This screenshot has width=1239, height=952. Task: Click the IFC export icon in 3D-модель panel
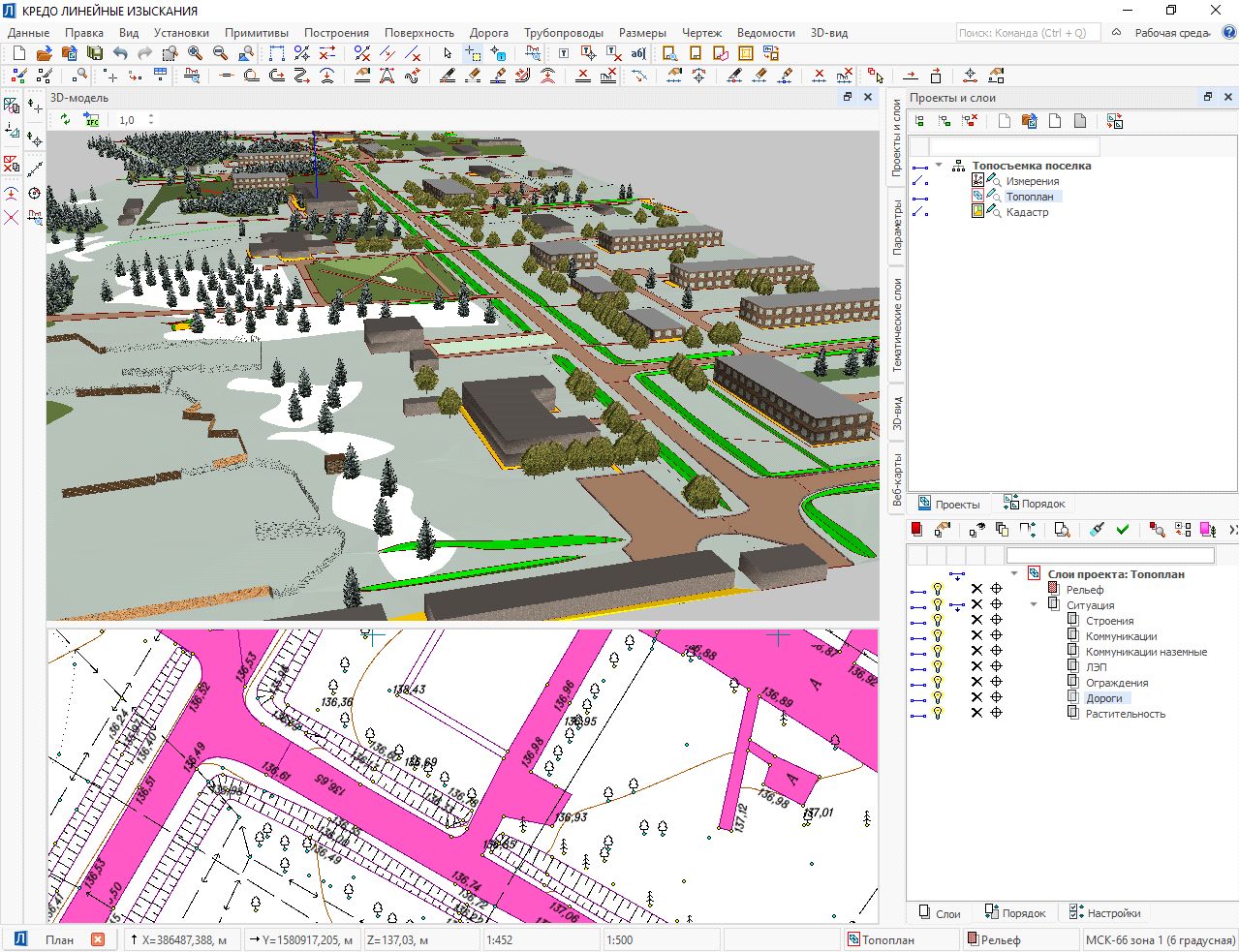click(x=92, y=120)
